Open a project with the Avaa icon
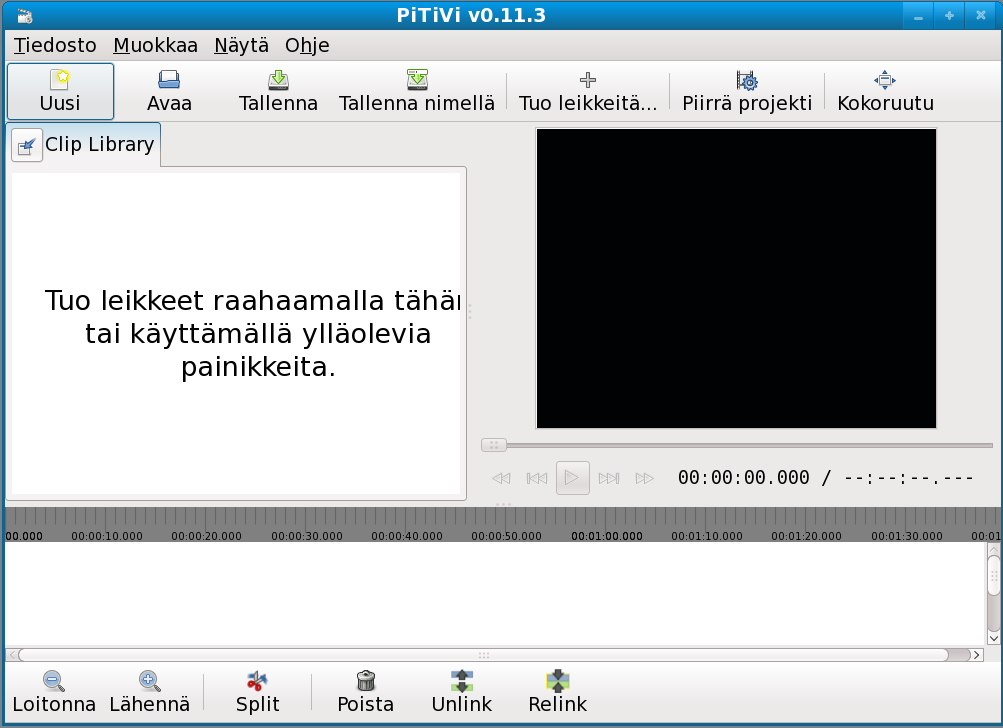Viewport: 1003px width, 728px height. [169, 81]
